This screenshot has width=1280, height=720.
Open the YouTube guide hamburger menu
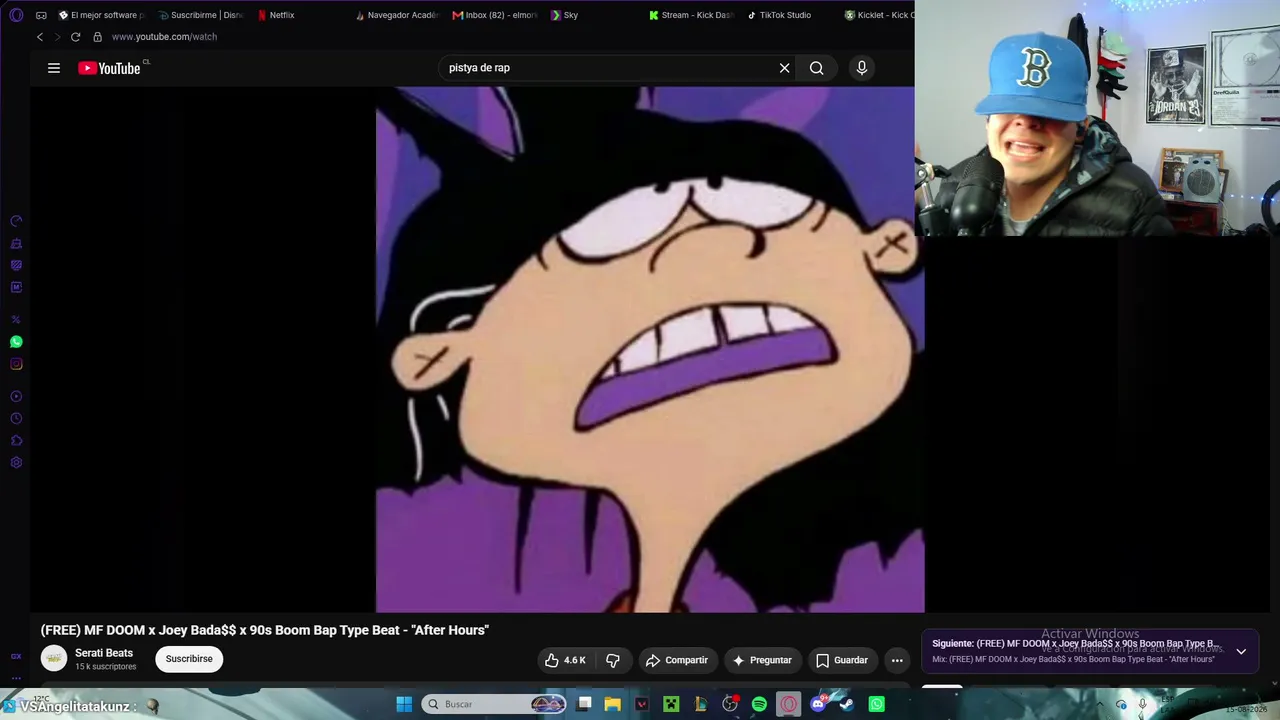tap(54, 68)
